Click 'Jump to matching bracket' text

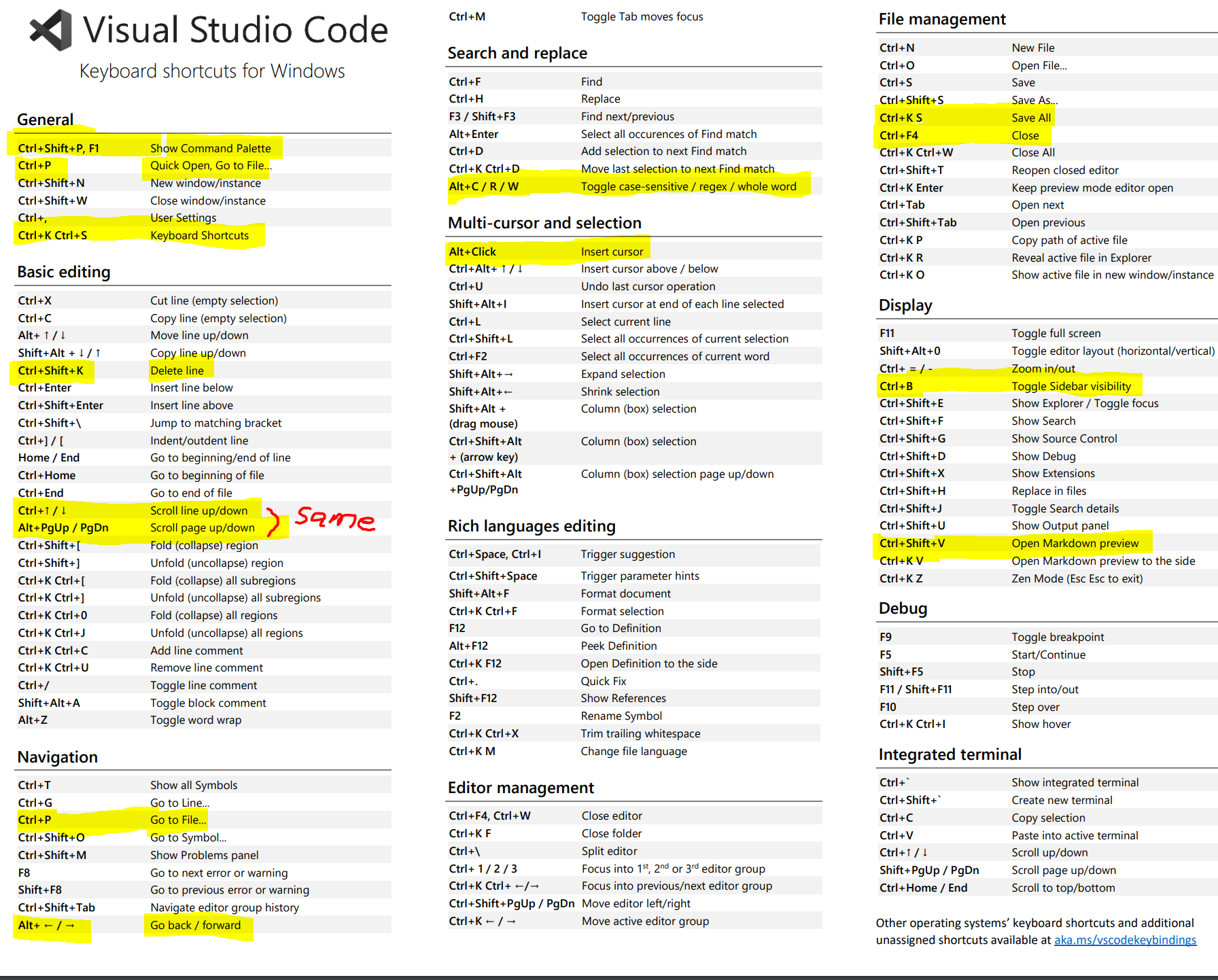click(x=216, y=423)
